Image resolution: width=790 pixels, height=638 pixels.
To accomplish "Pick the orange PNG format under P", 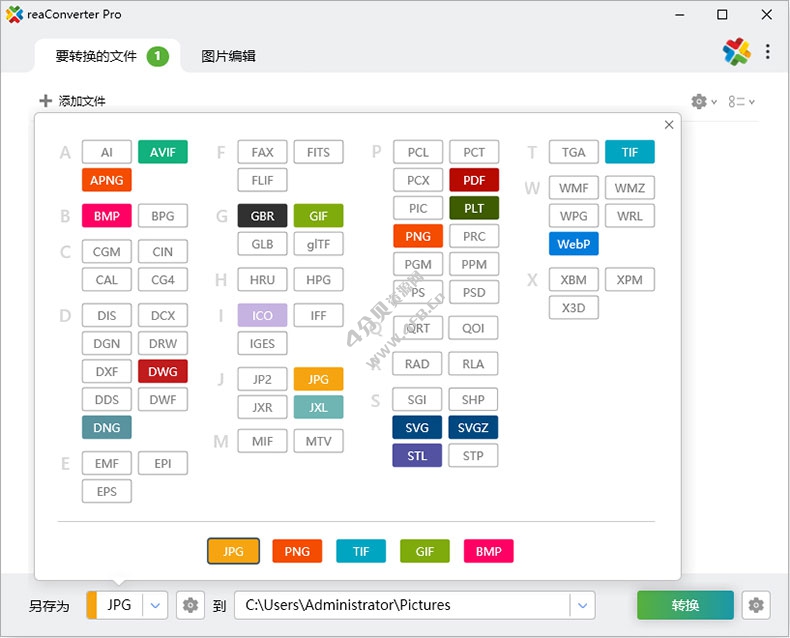I will pos(418,236).
